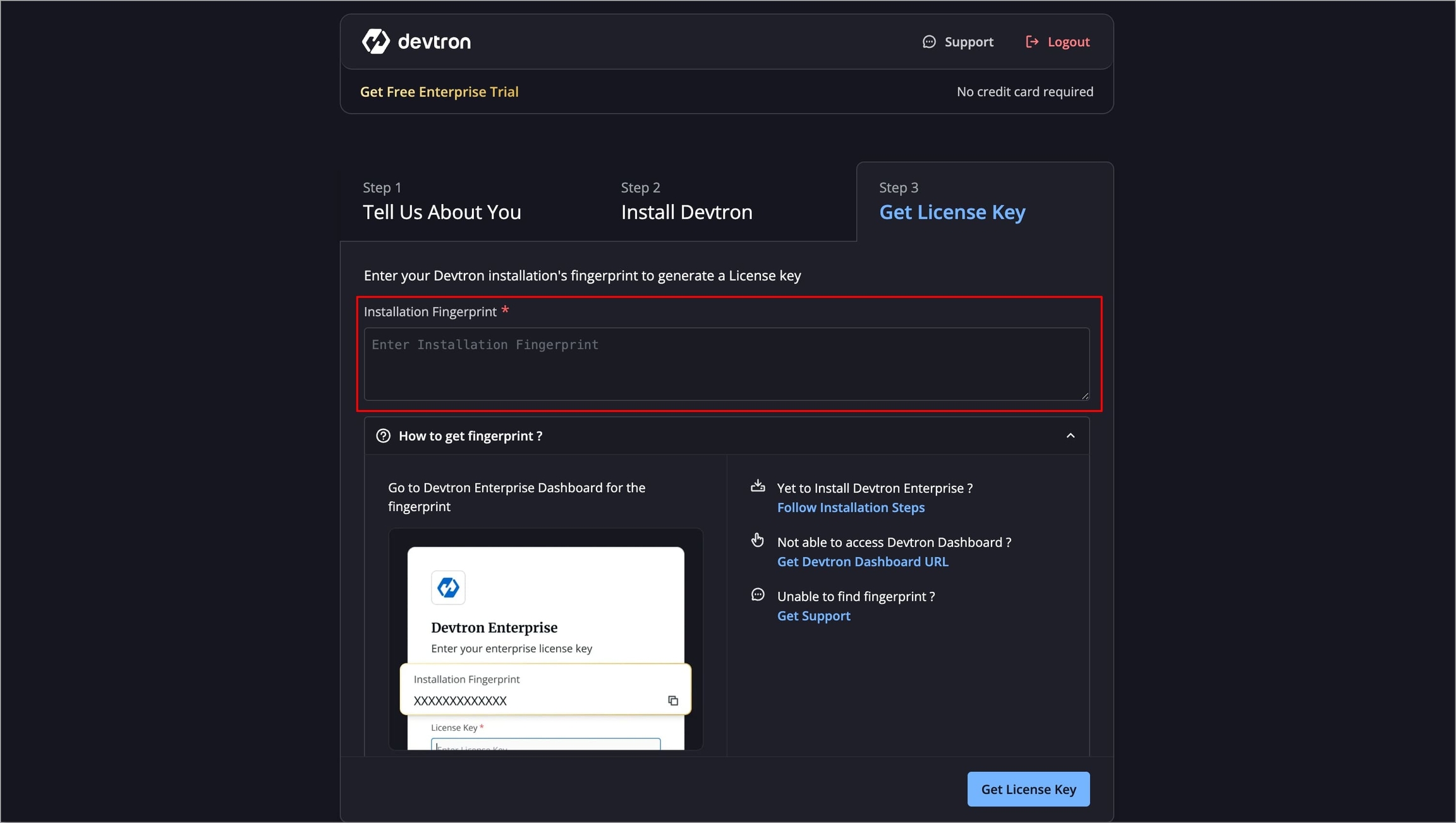The width and height of the screenshot is (1456, 823).
Task: Open the Tell Us About You step
Action: 442,201
